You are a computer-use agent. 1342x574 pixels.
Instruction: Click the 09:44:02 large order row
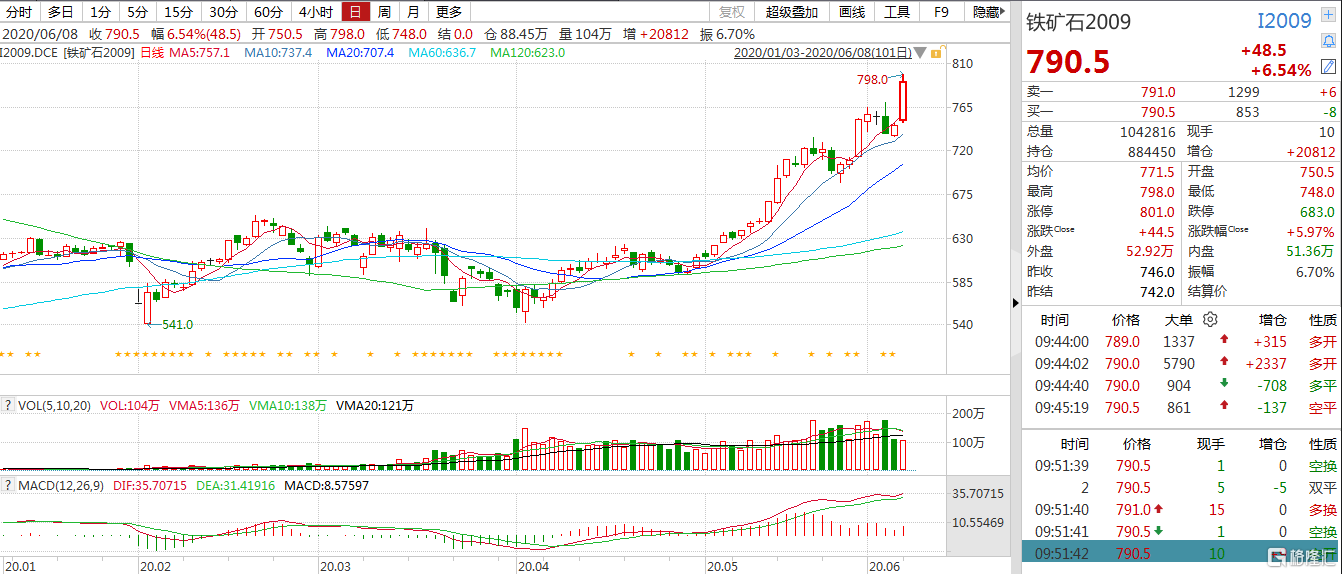tap(1181, 364)
